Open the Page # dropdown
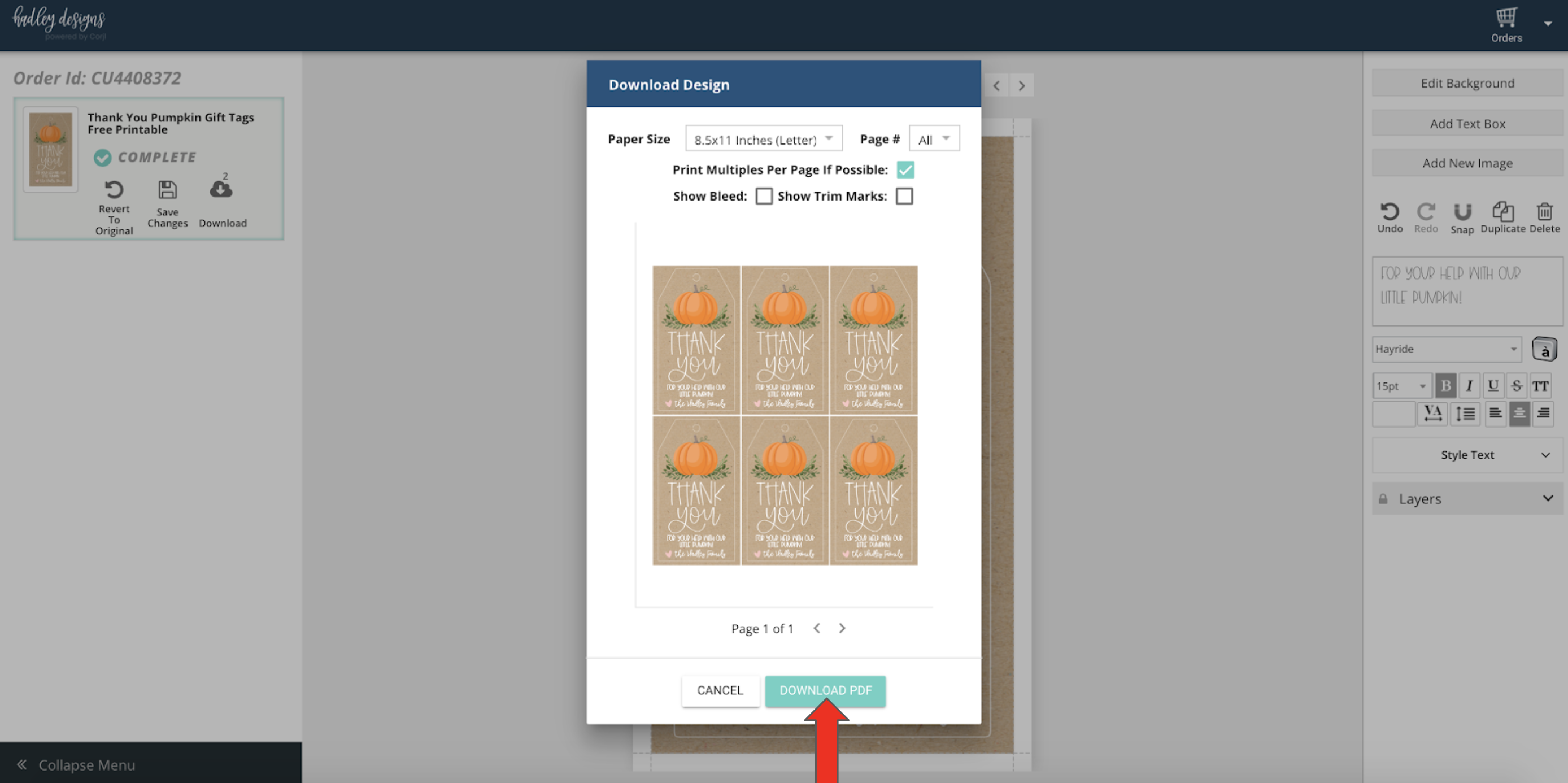 point(934,139)
